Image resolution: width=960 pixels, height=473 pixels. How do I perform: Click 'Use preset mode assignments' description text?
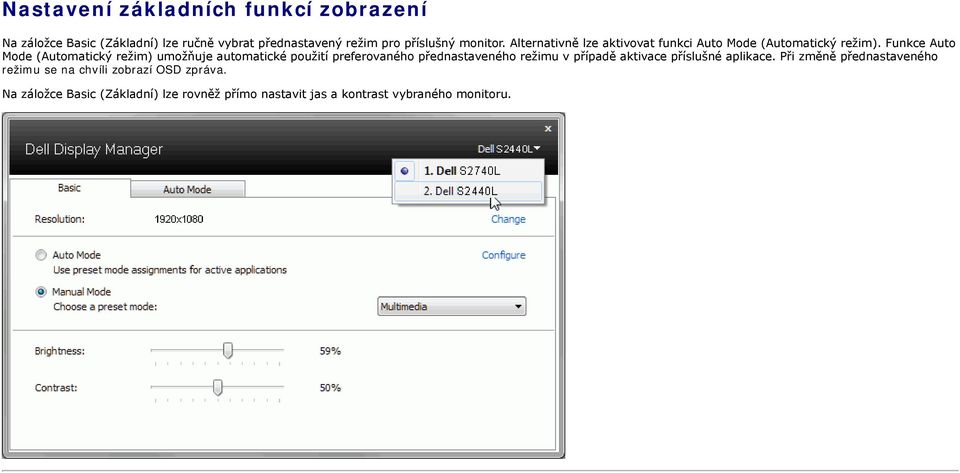[x=170, y=270]
